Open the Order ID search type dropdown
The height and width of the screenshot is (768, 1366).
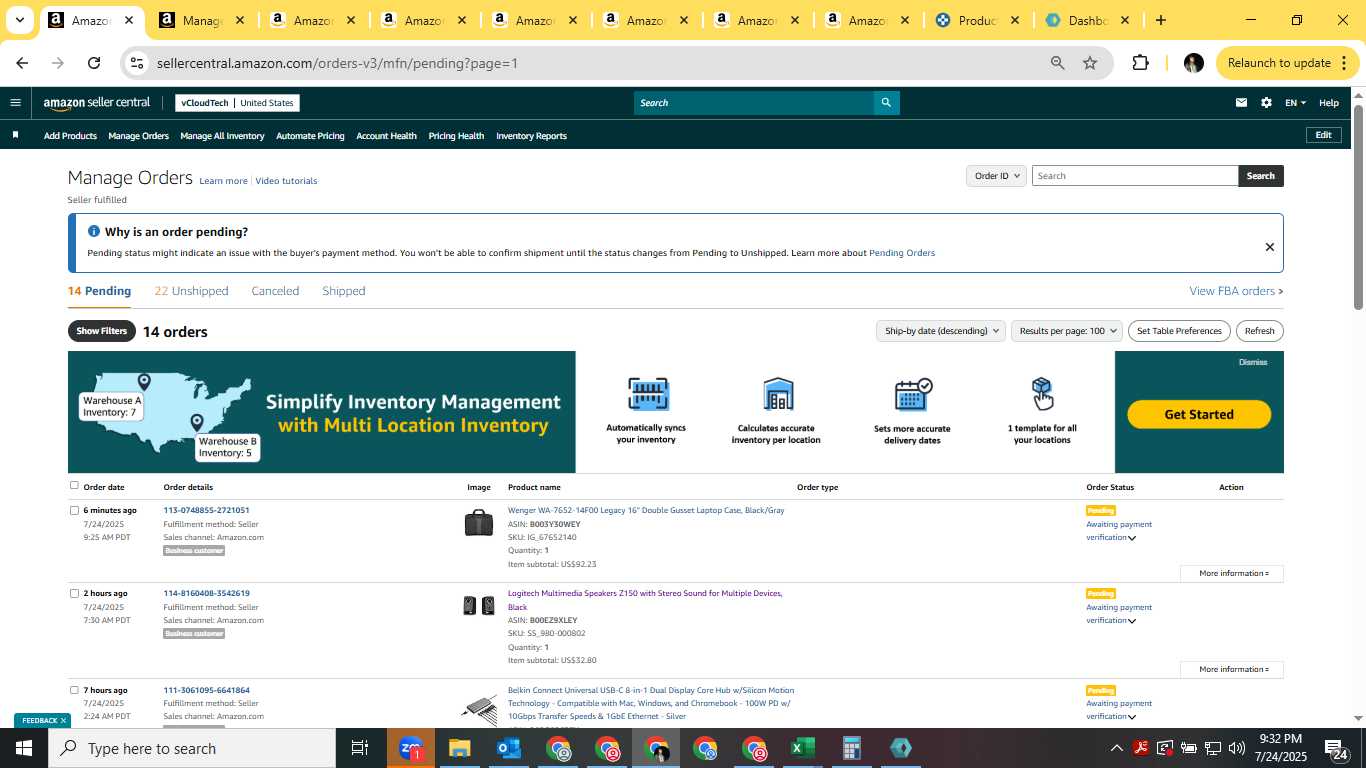(x=996, y=176)
